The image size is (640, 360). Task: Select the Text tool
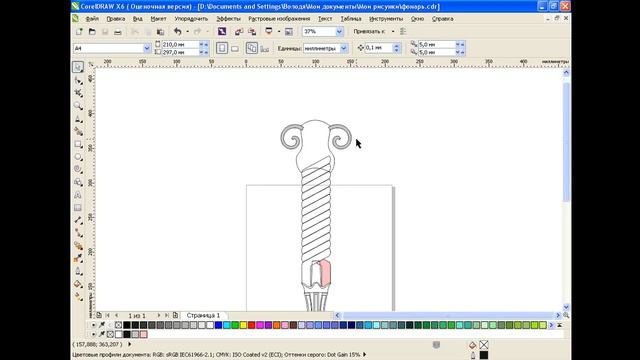point(78,195)
